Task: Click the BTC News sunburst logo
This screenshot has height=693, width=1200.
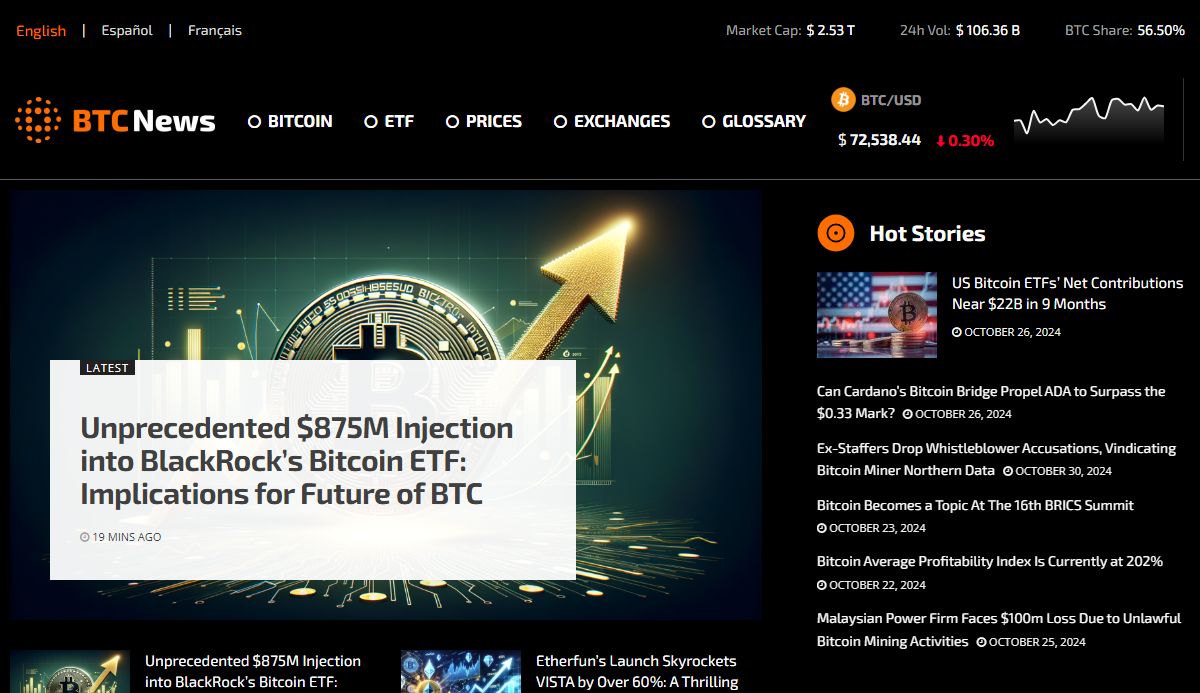Action: (x=38, y=121)
